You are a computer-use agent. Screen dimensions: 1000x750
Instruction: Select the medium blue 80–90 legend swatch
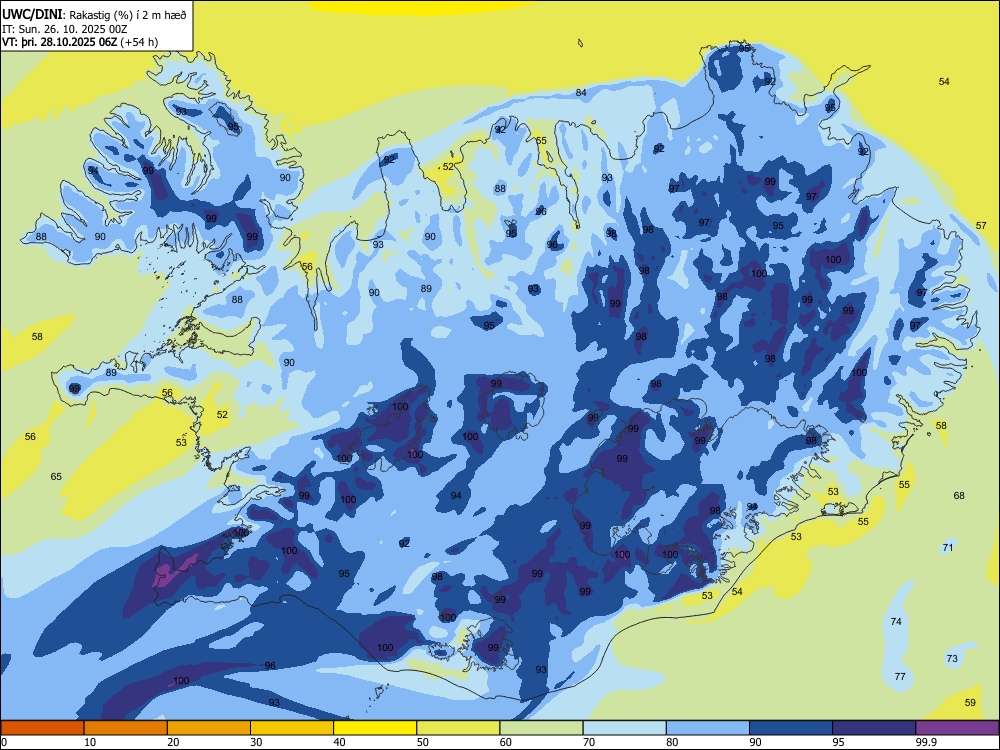708,728
